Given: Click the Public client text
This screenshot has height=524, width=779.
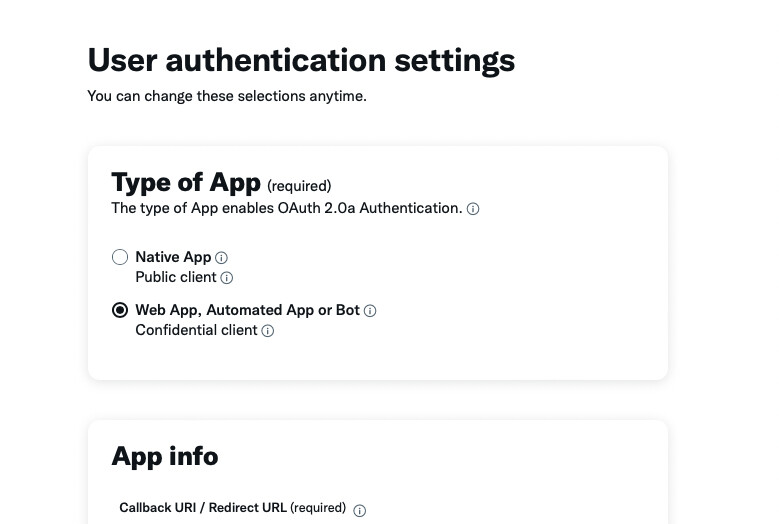Looking at the screenshot, I should (x=176, y=277).
